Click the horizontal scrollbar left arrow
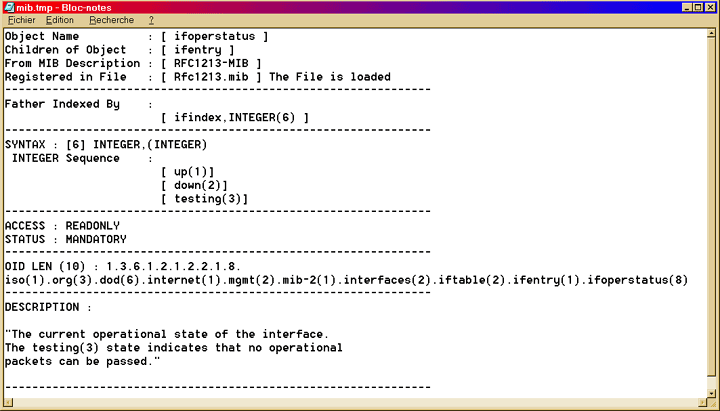The height and width of the screenshot is (411, 720). (x=9, y=403)
